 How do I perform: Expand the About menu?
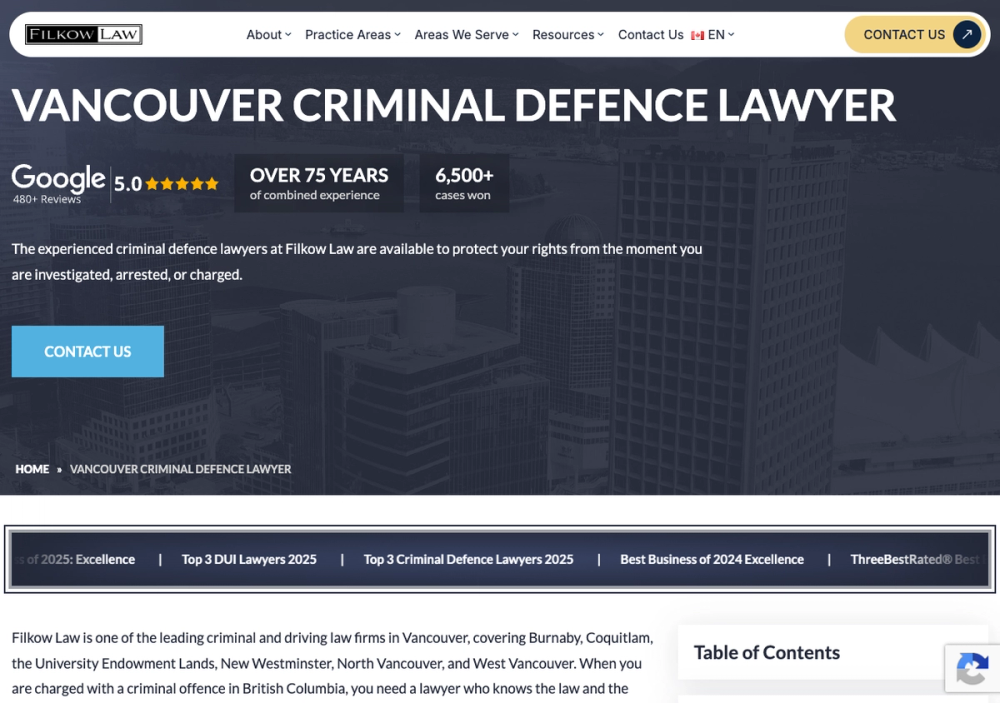click(x=268, y=35)
